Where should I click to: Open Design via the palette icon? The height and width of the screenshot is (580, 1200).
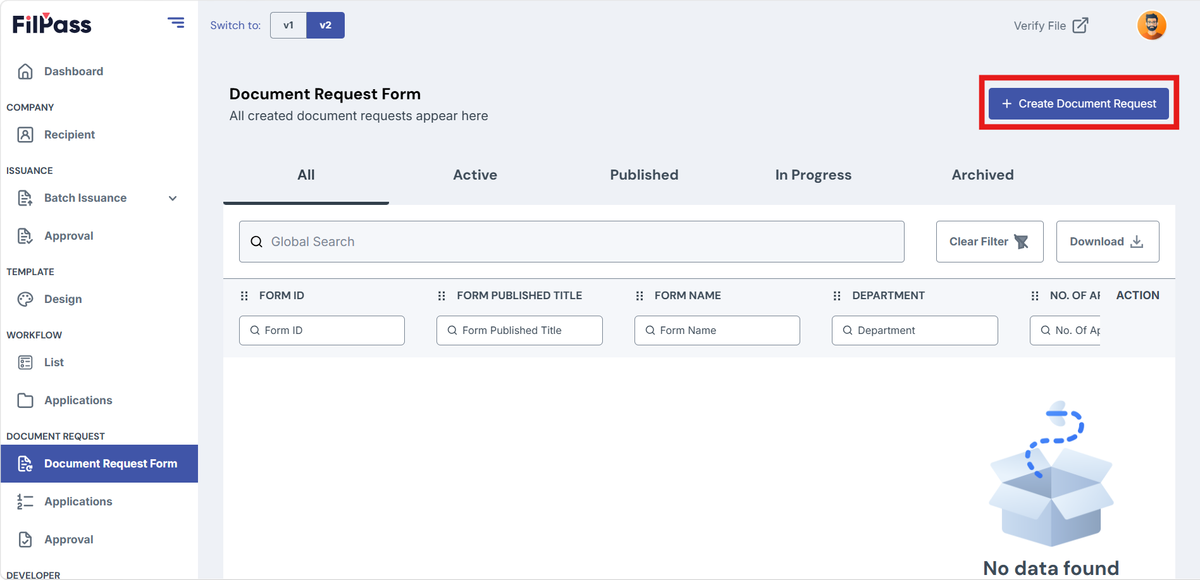pyautogui.click(x=26, y=299)
